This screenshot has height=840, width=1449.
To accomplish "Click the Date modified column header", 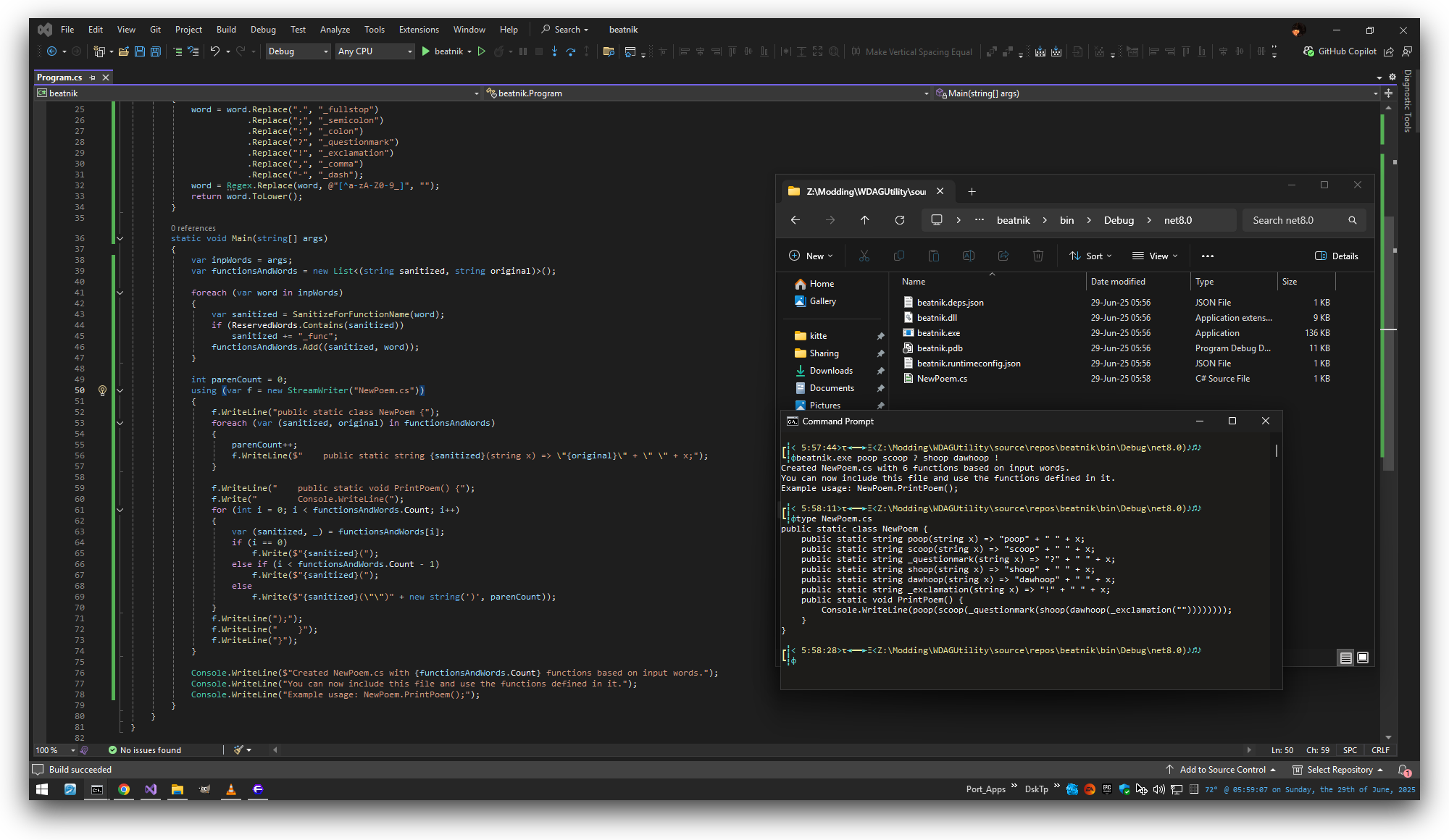I will 1137,282.
